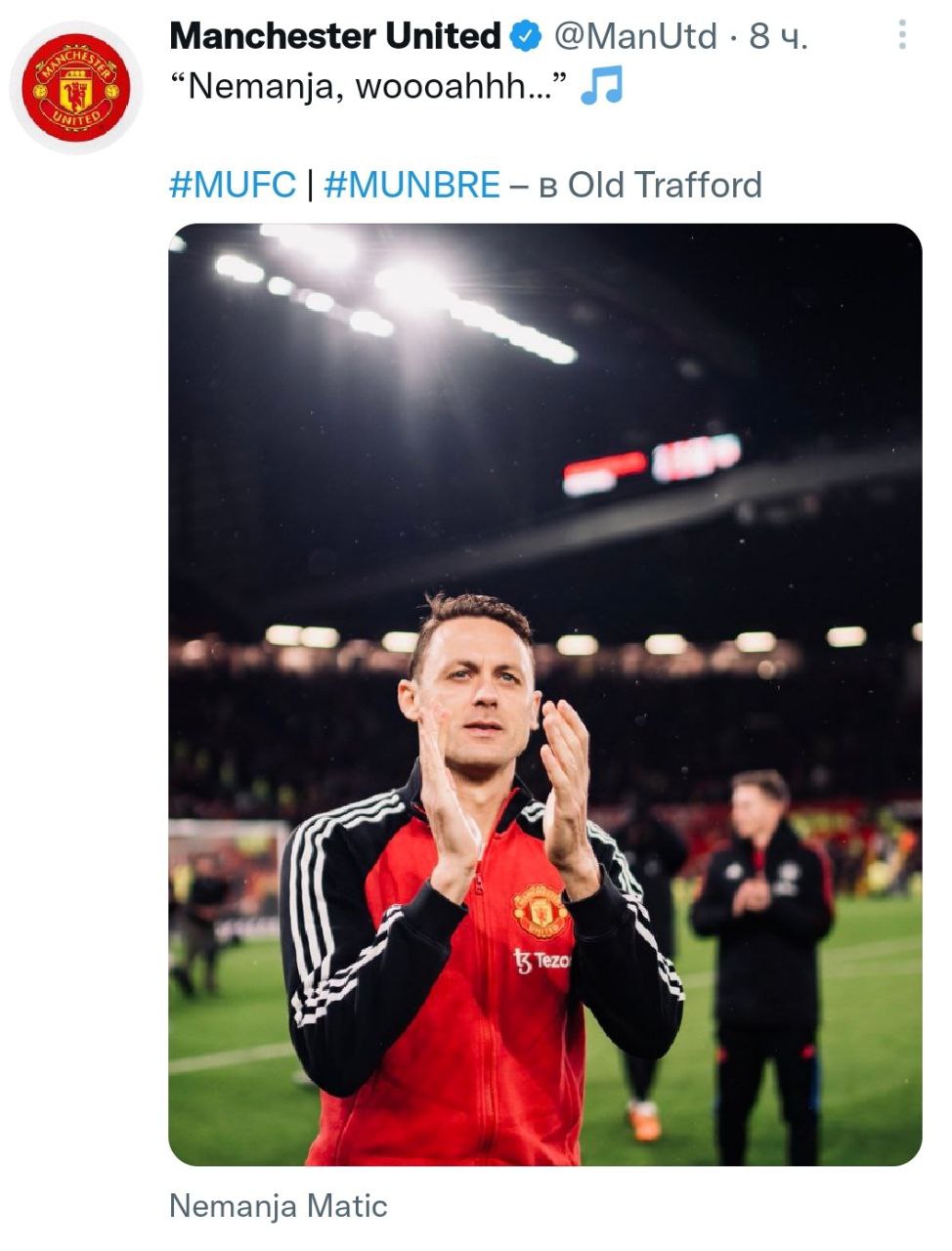Click the blue verified badge
Viewport: 952px width, 1251px height.
click(526, 37)
